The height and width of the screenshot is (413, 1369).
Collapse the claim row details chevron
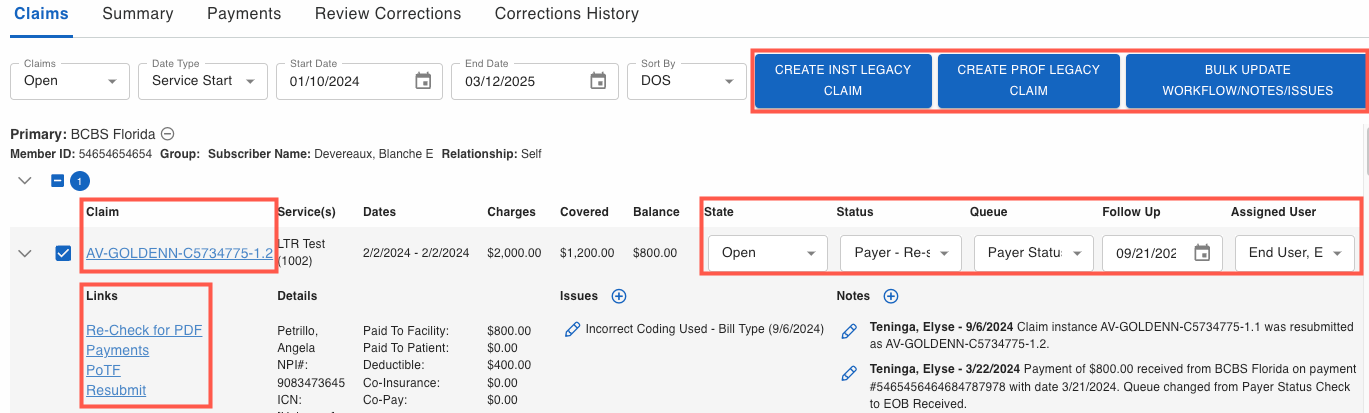[x=26, y=253]
